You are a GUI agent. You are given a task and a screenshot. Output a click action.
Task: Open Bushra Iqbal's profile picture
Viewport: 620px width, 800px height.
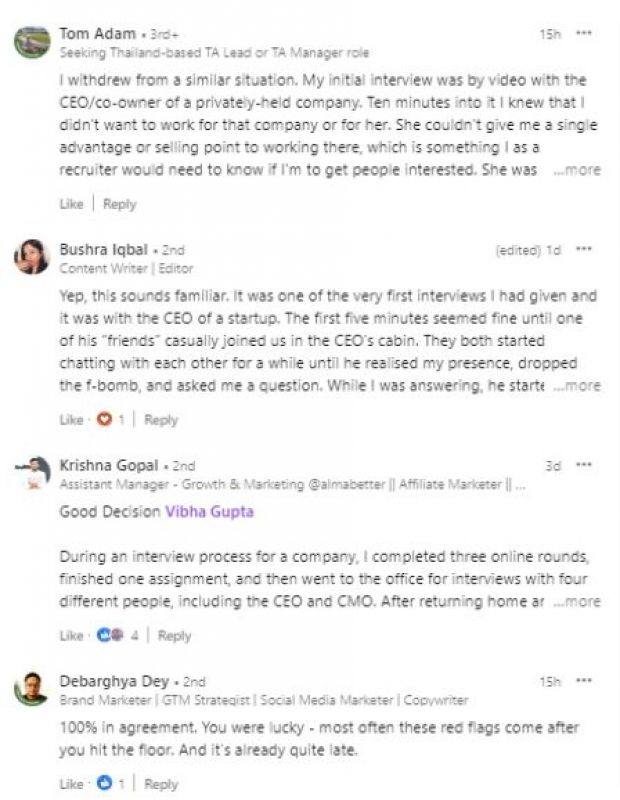32,257
